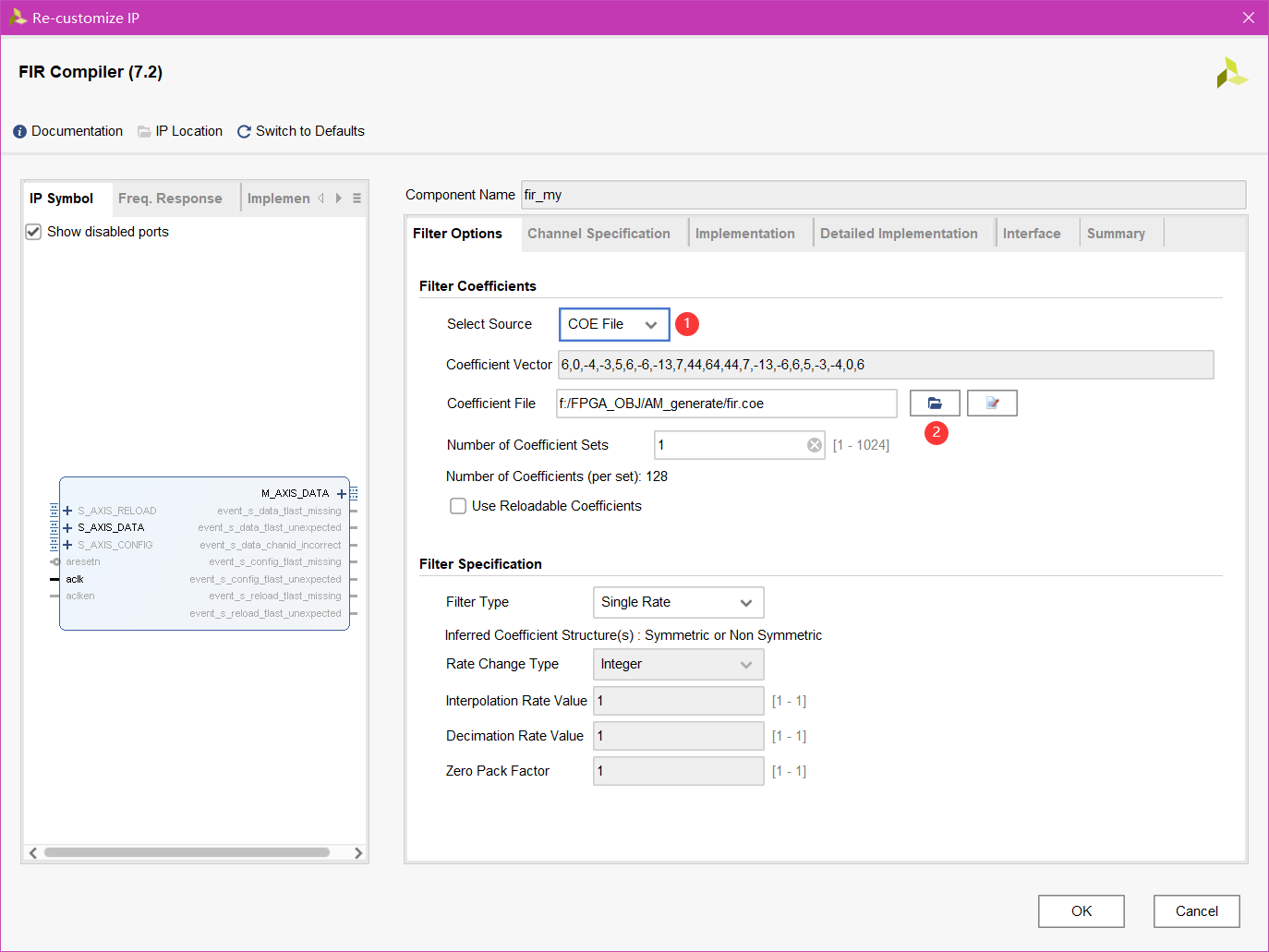The image size is (1269, 952).
Task: Open the Channel Specification tab
Action: (598, 234)
